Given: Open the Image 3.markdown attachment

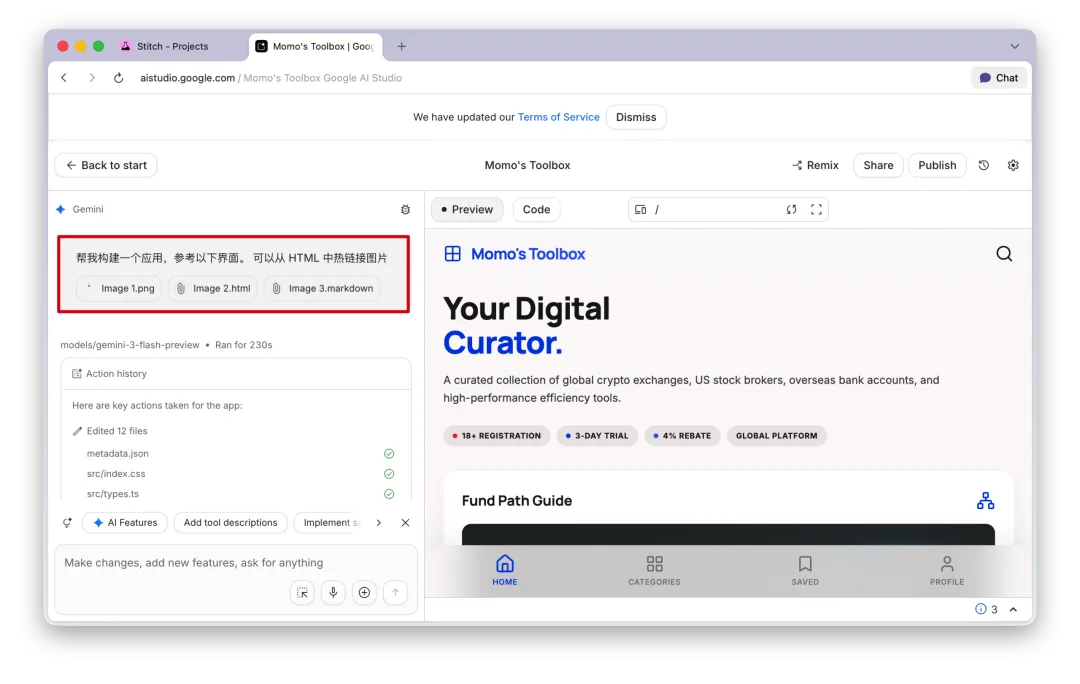Looking at the screenshot, I should pos(322,289).
